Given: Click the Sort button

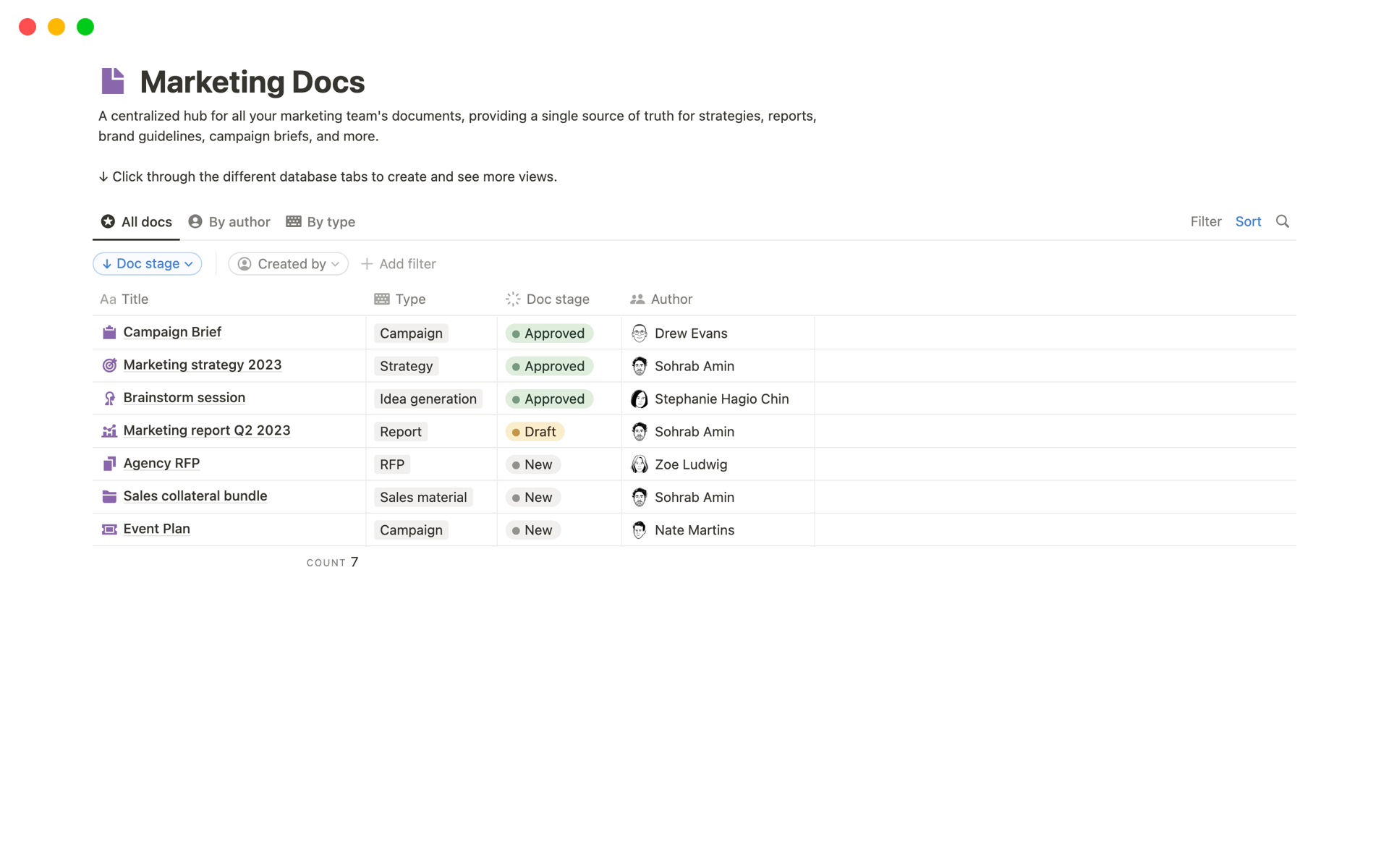Looking at the screenshot, I should [x=1247, y=221].
